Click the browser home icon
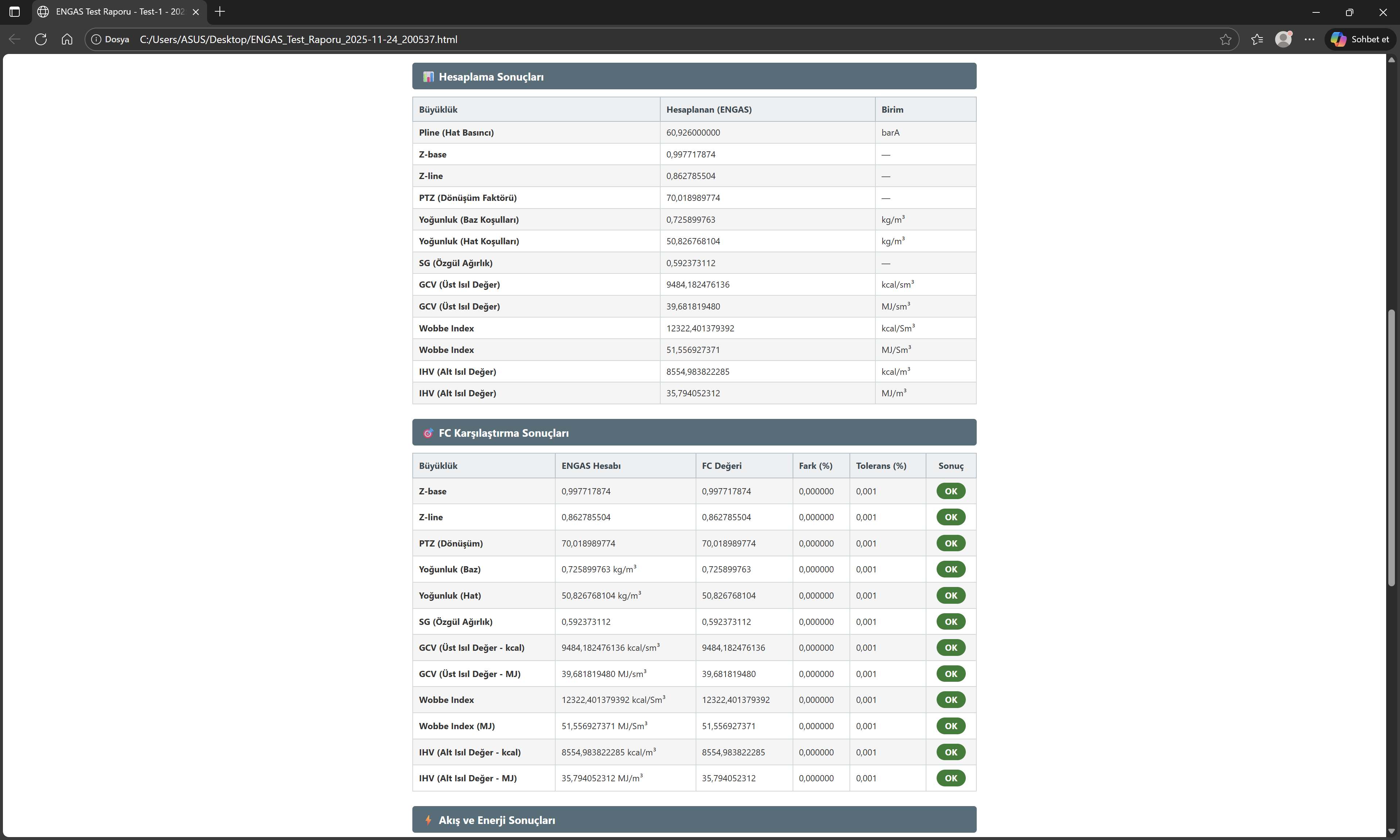Screen dimensions: 1400x840 coord(67,39)
